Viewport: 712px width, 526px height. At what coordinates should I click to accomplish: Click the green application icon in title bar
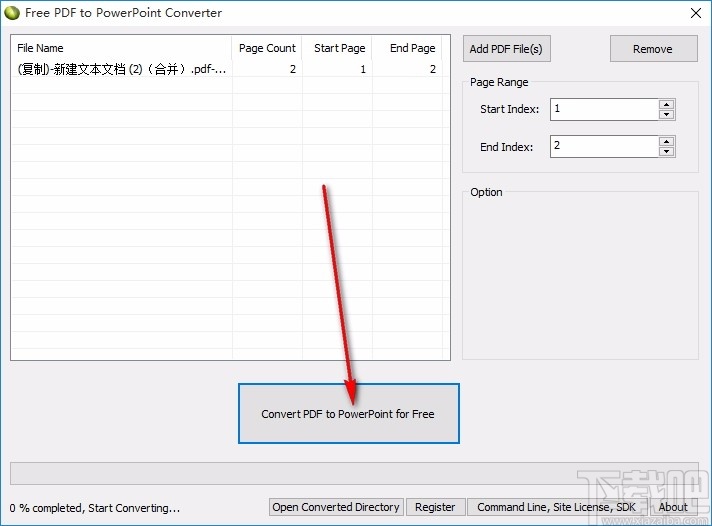point(12,13)
